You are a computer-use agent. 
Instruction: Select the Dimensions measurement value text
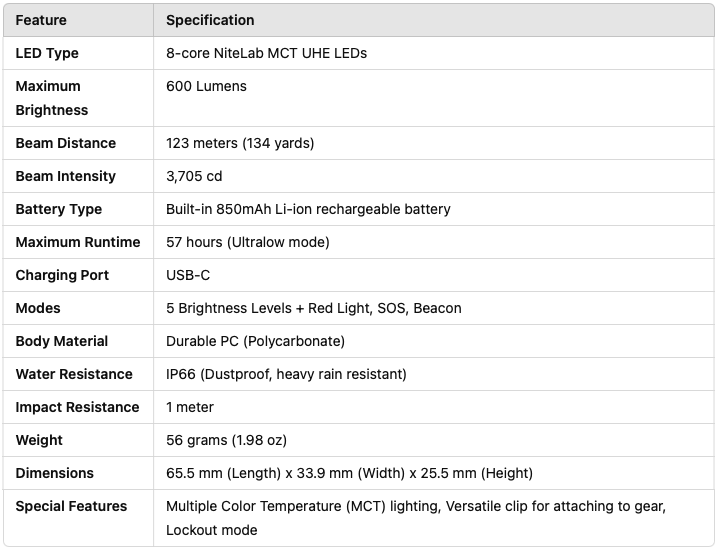pos(349,473)
